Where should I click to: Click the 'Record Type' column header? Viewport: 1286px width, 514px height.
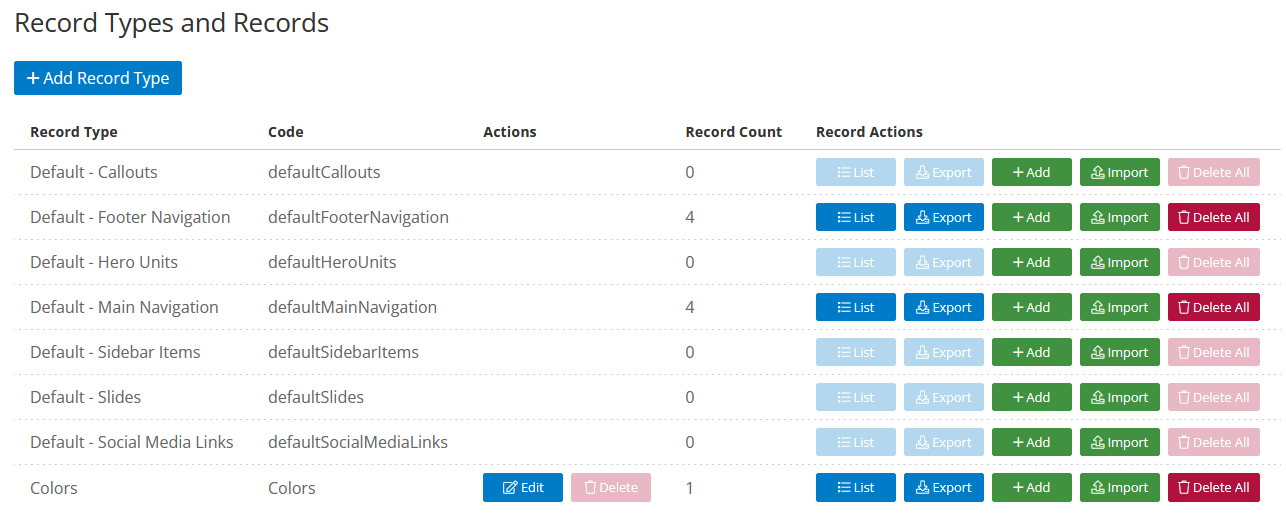coord(74,132)
